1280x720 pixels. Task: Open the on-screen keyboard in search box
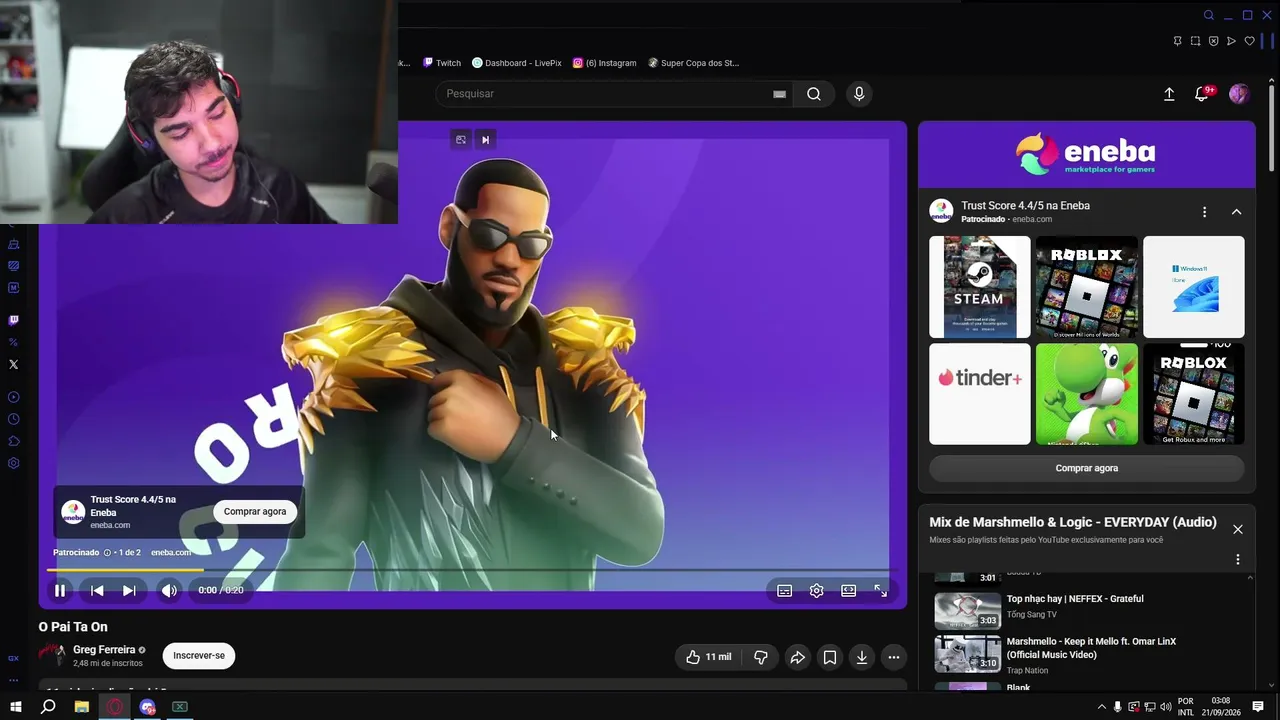(779, 94)
